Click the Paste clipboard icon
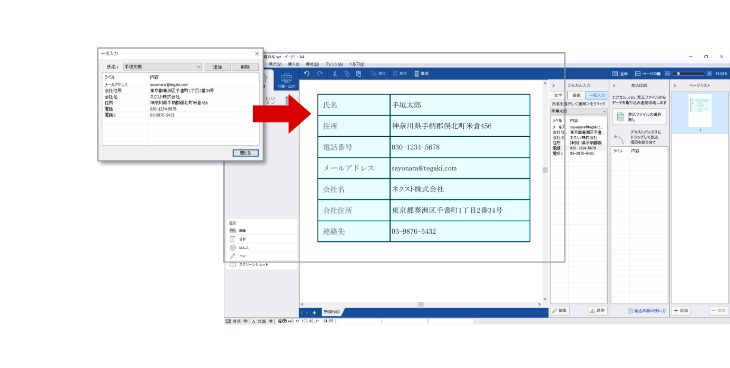 pyautogui.click(x=358, y=74)
